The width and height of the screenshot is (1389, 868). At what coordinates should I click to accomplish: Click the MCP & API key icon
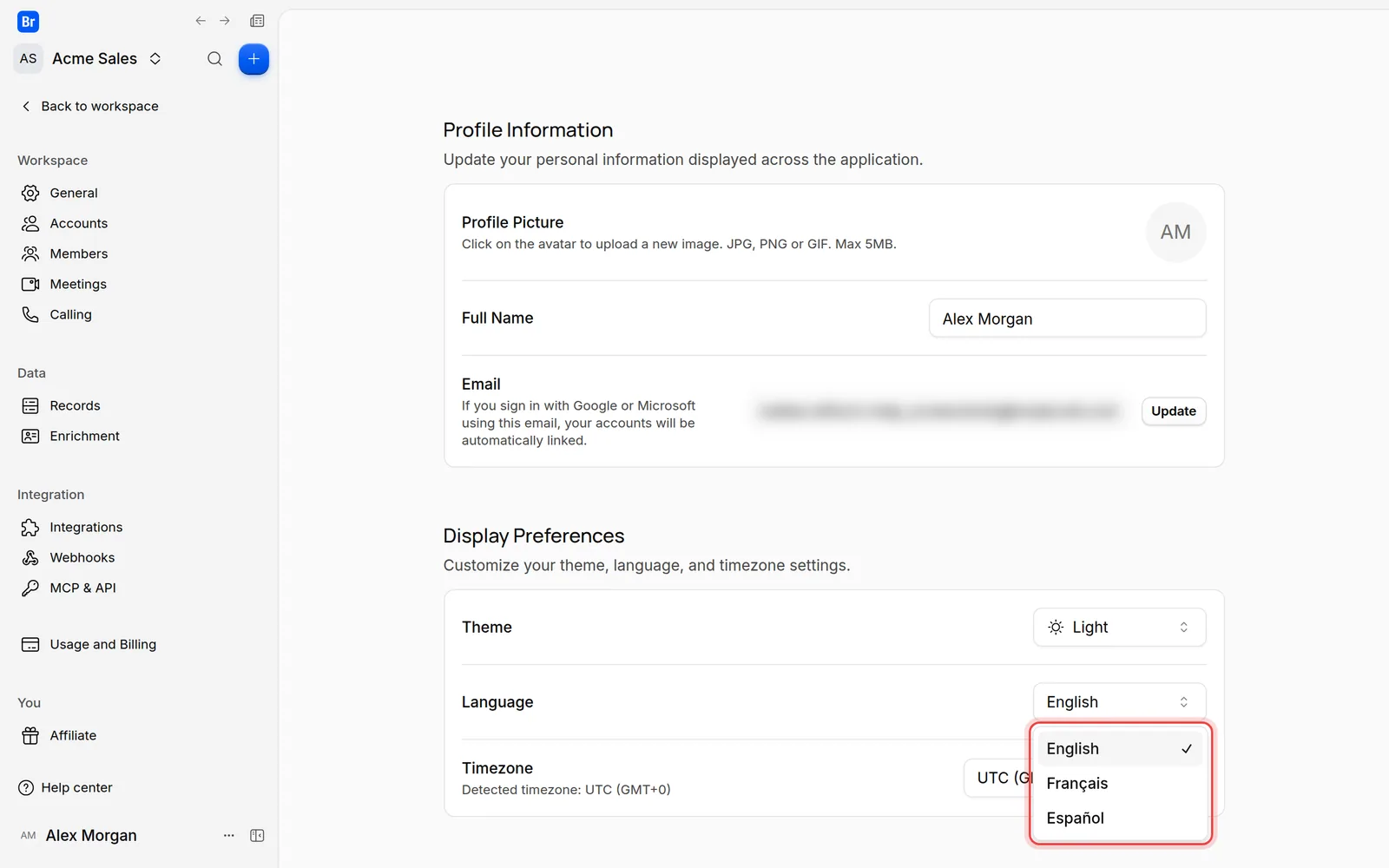pos(30,588)
